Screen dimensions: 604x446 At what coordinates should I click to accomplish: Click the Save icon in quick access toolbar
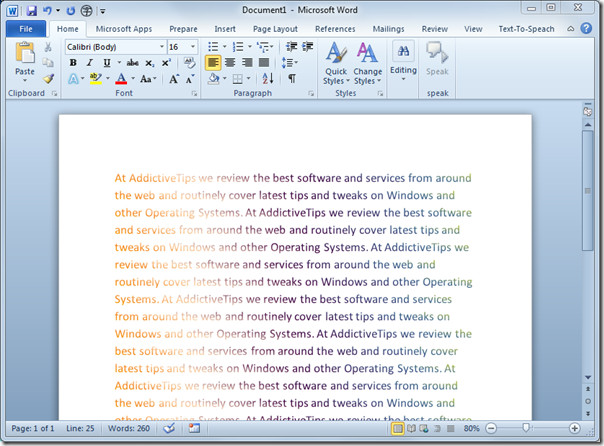point(32,10)
